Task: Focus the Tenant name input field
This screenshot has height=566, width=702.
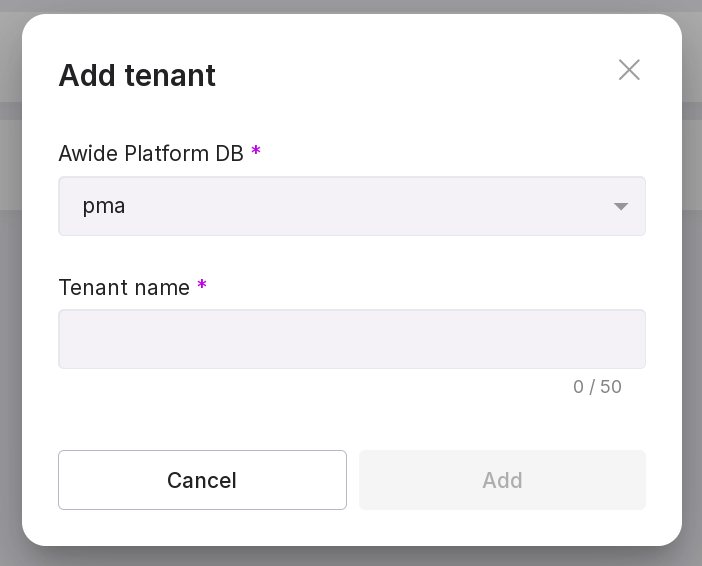Action: coord(351,339)
